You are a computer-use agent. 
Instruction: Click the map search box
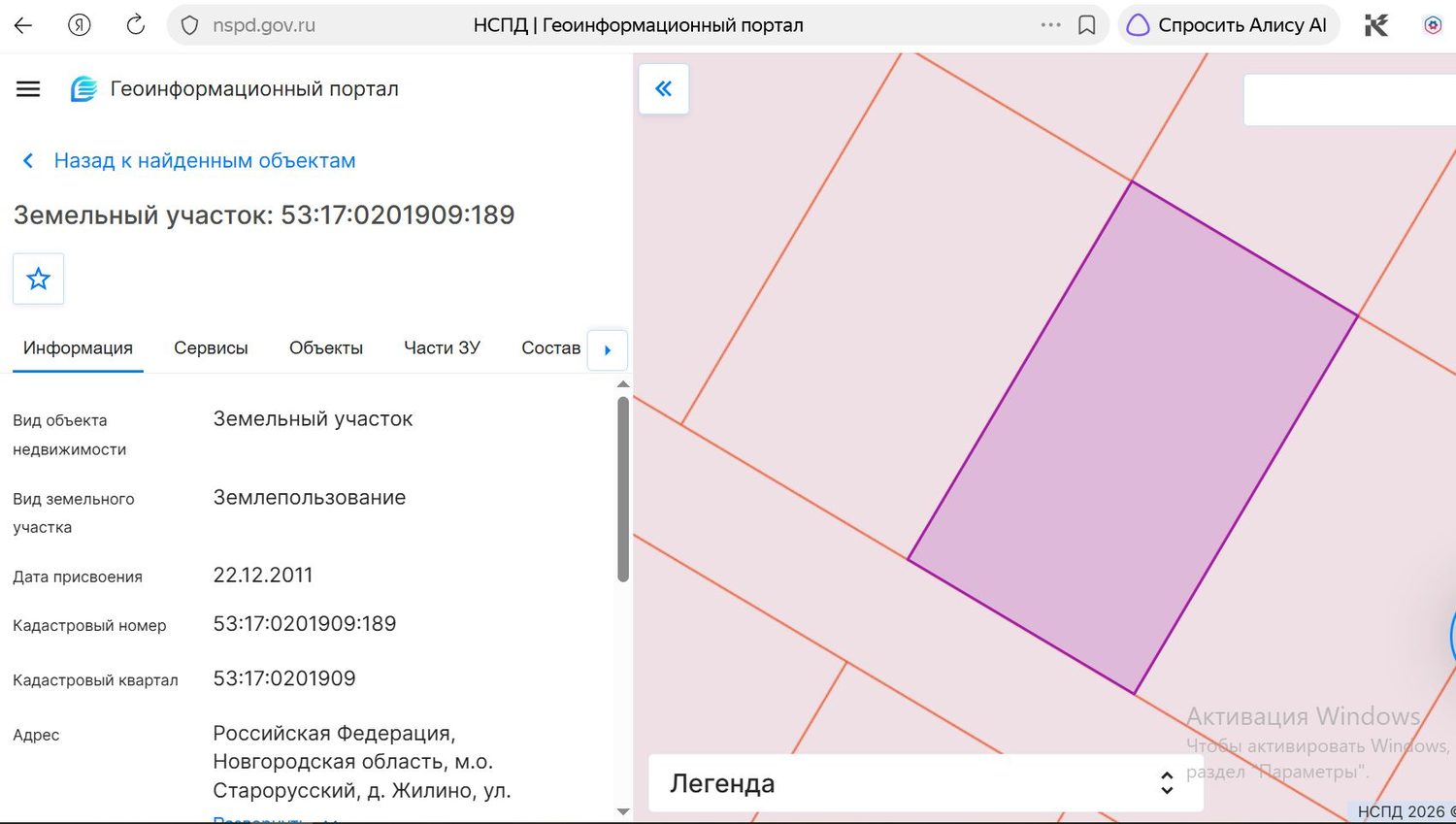(1349, 100)
